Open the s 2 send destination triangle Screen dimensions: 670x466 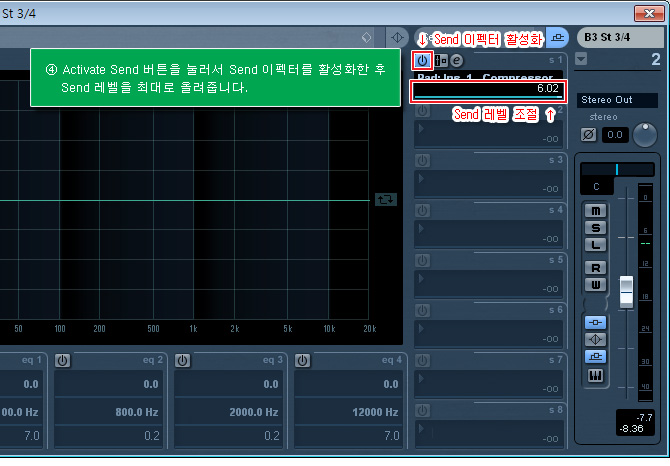coord(421,128)
